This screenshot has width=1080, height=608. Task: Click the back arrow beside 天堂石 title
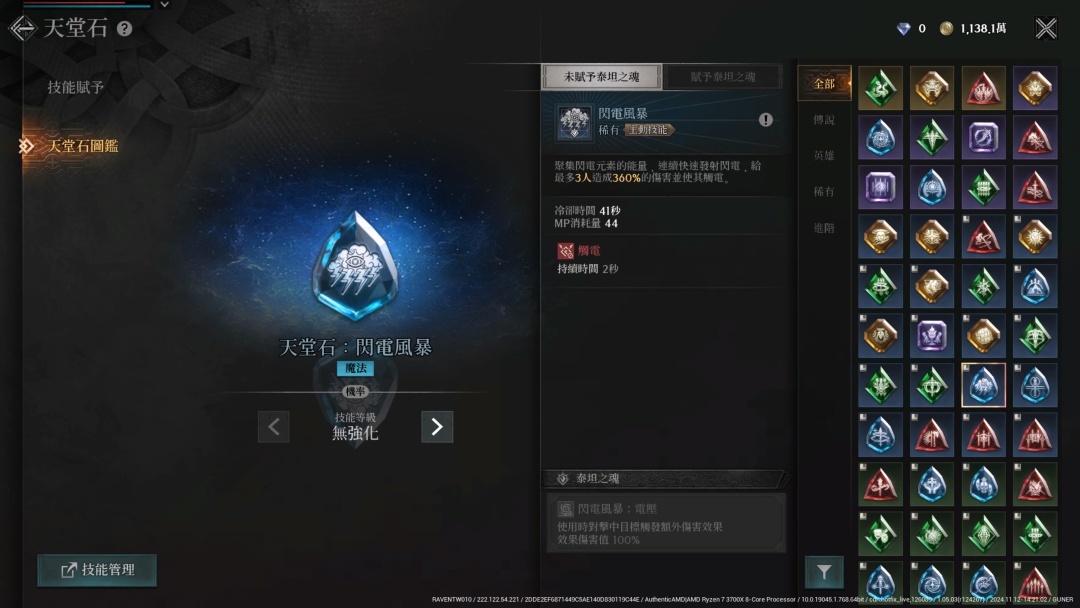(x=22, y=28)
